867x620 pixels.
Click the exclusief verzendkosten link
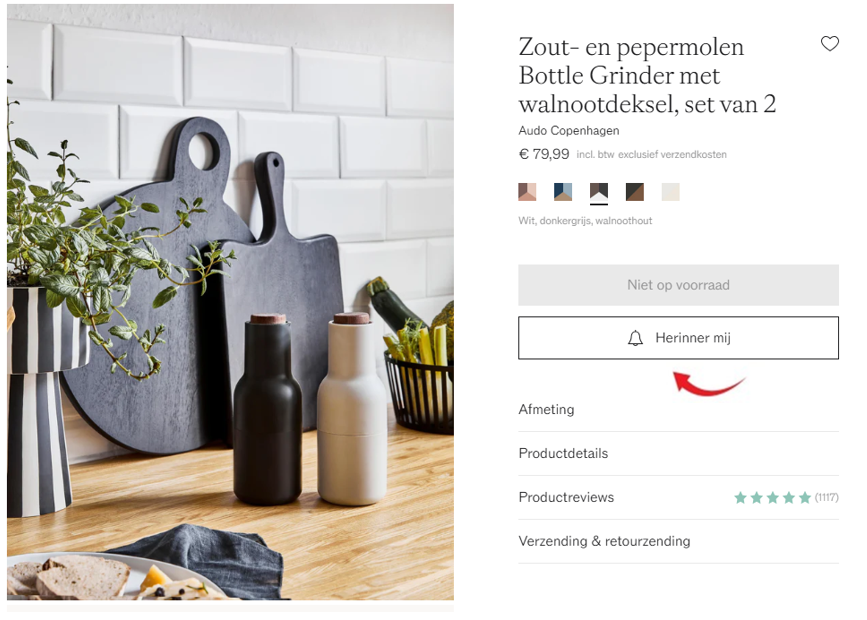[672, 155]
